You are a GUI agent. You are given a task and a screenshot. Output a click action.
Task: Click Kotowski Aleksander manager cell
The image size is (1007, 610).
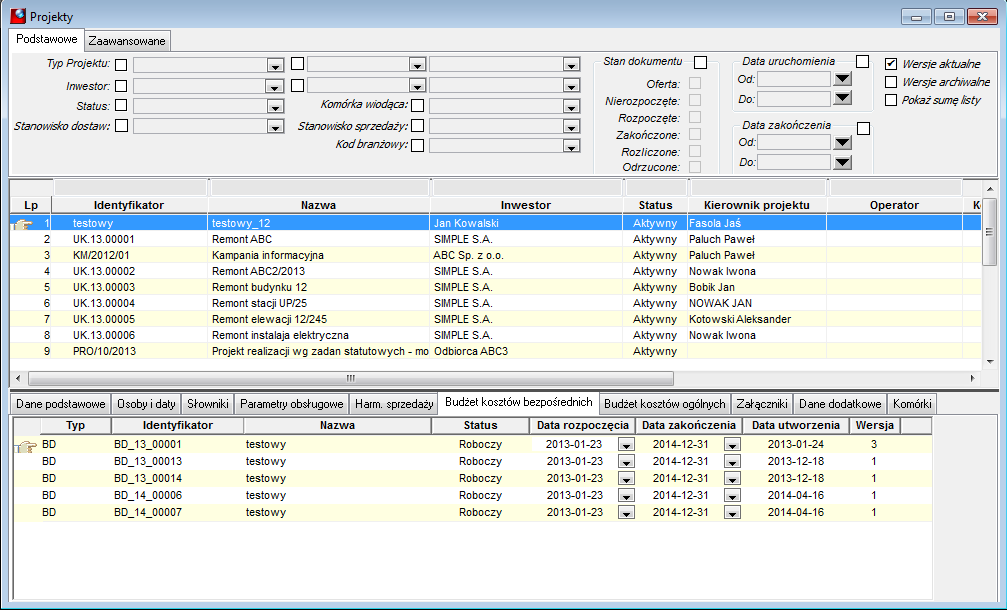[757, 319]
